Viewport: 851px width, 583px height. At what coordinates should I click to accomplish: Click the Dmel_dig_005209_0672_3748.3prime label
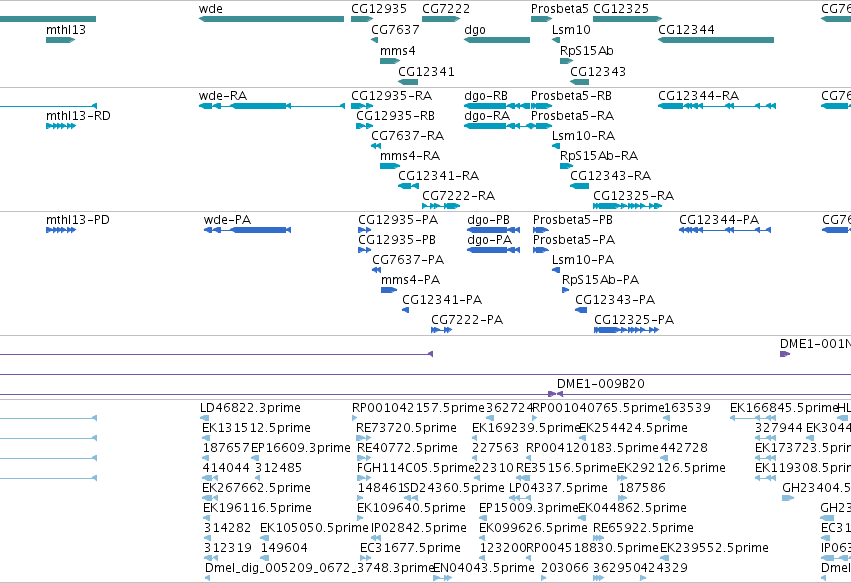(x=320, y=568)
